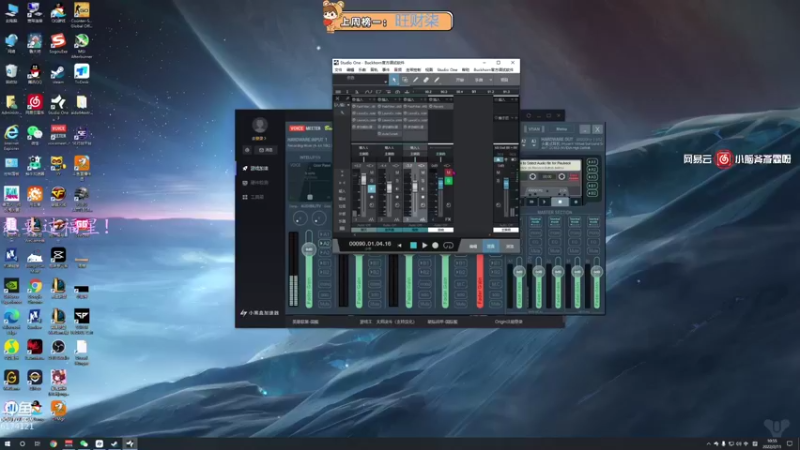Click Voicemeeter Hardware Input 1 fader knob
This screenshot has width=800, height=450.
pyautogui.click(x=309, y=249)
